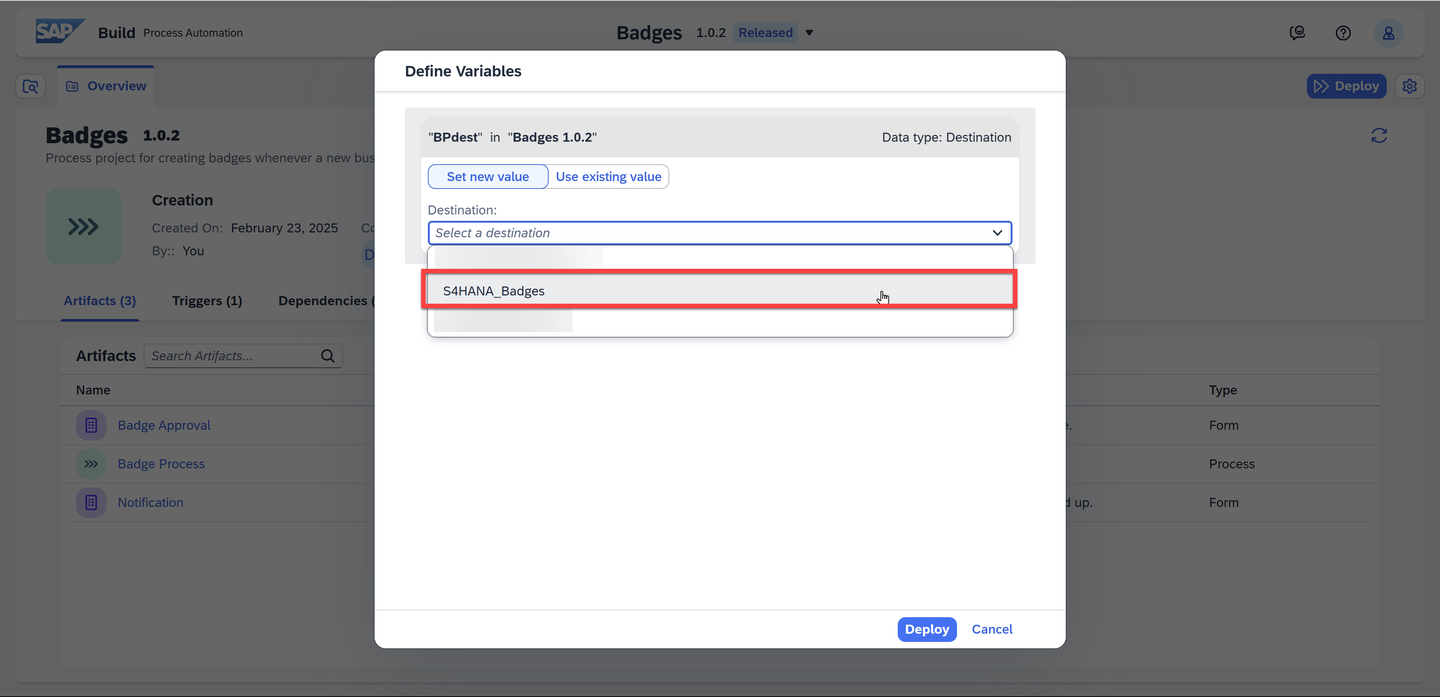Open the Released version dropdown arrow

pos(809,33)
